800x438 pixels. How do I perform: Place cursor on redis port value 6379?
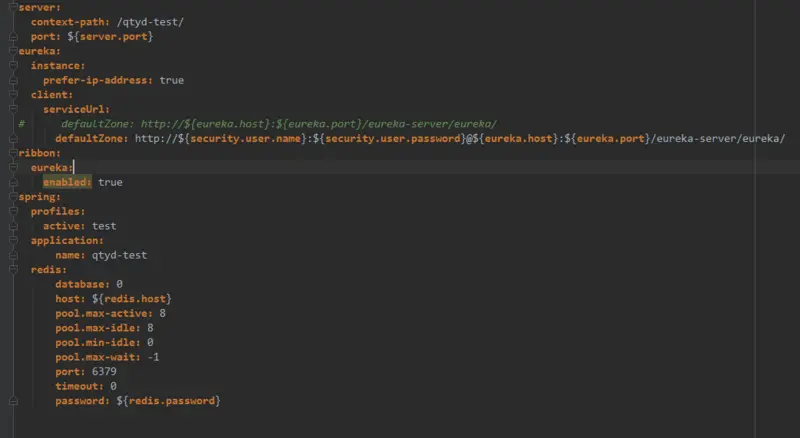pyautogui.click(x=104, y=372)
